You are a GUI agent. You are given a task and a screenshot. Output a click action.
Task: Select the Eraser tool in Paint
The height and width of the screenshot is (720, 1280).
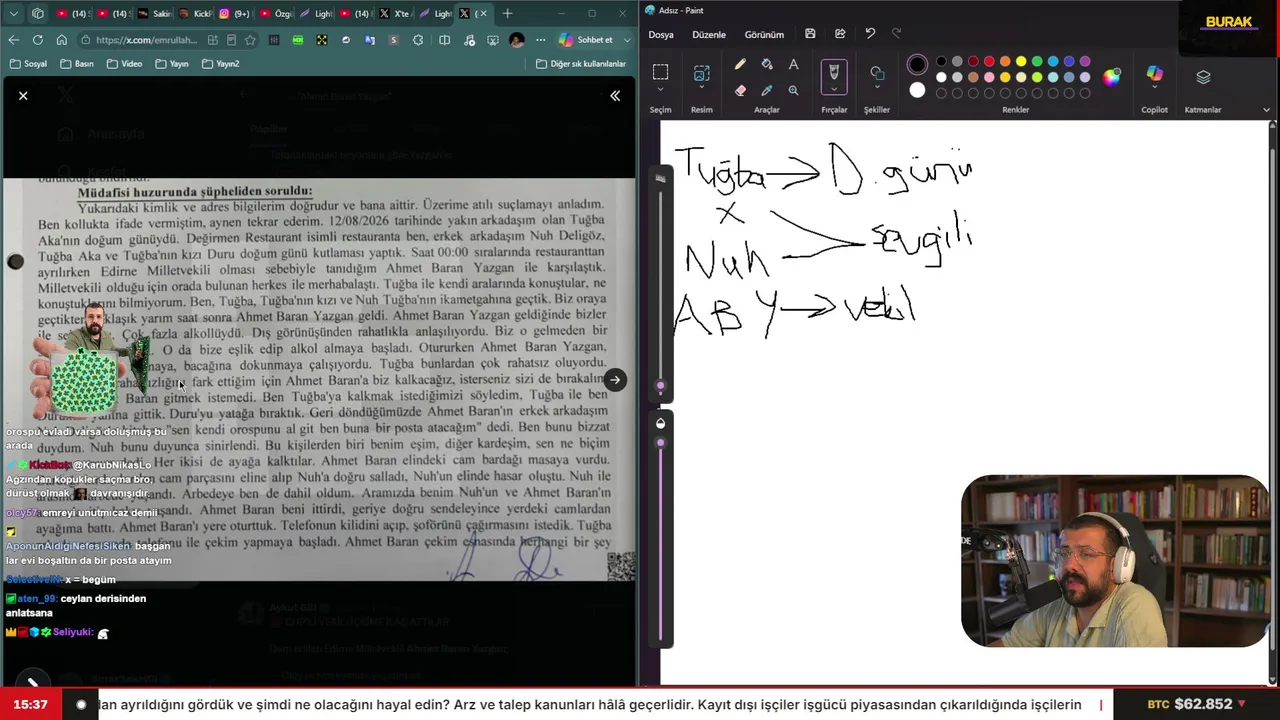click(740, 90)
